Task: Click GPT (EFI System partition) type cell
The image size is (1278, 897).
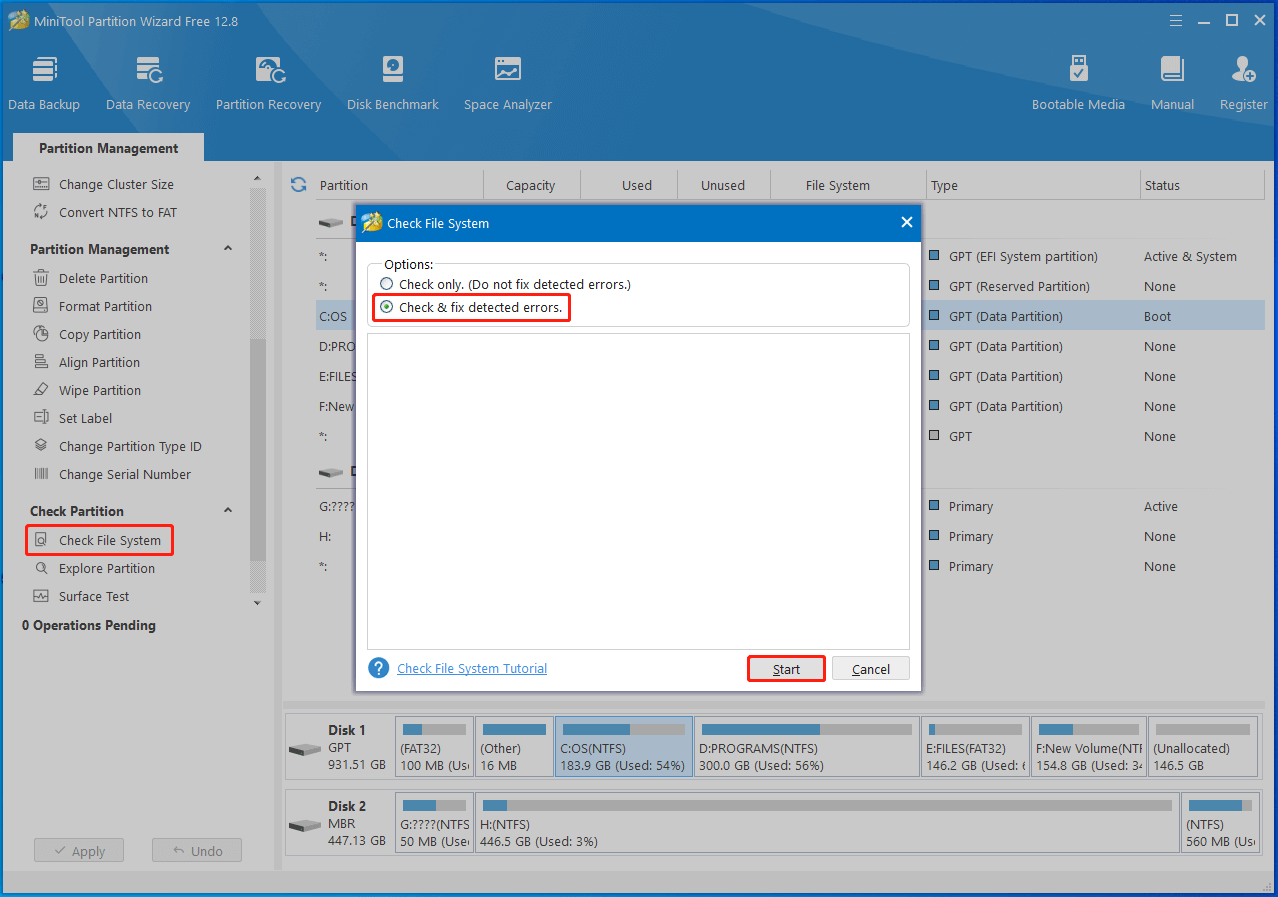Action: 1022,256
